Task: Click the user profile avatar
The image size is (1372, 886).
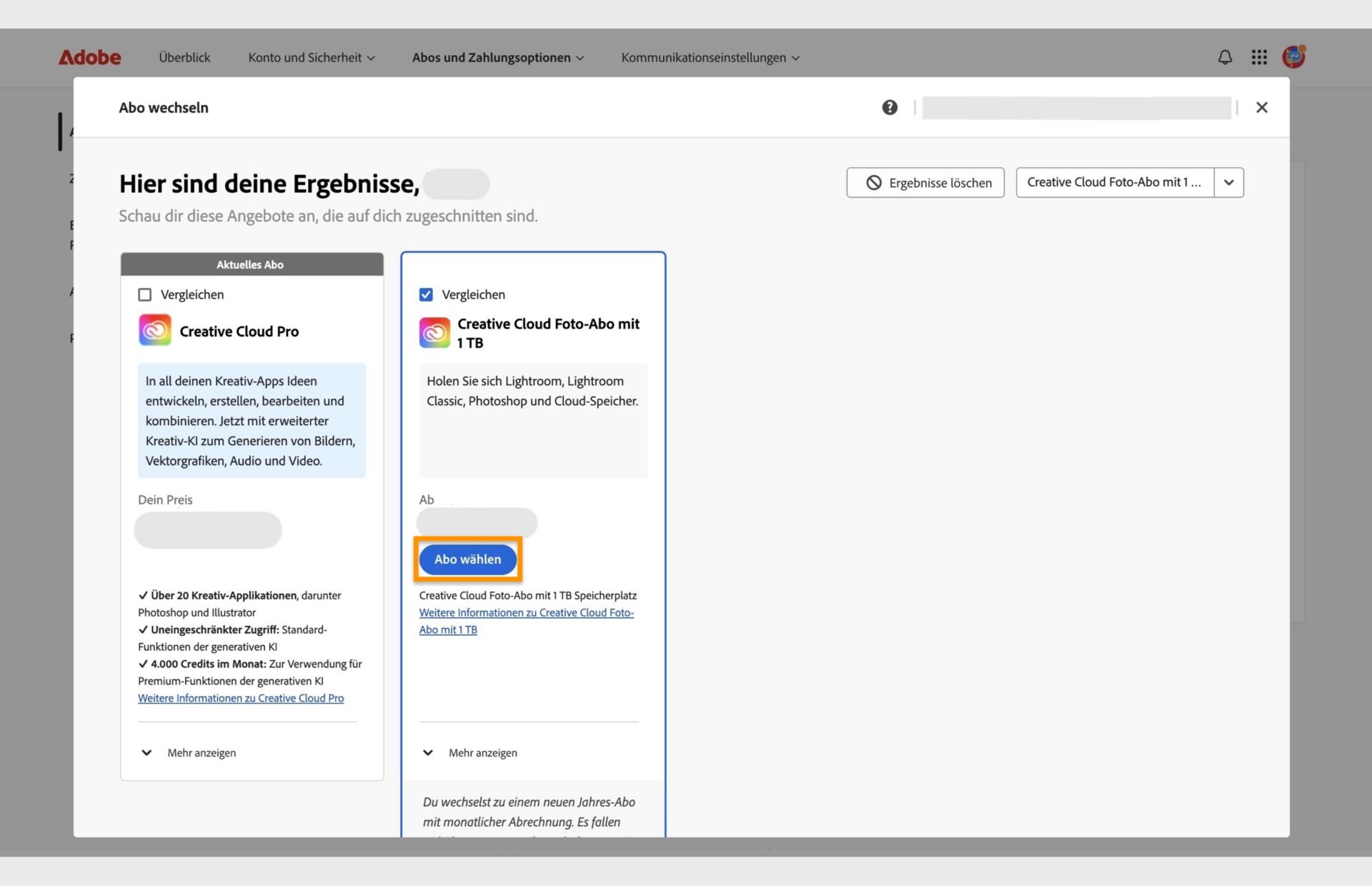Action: pos(1293,56)
